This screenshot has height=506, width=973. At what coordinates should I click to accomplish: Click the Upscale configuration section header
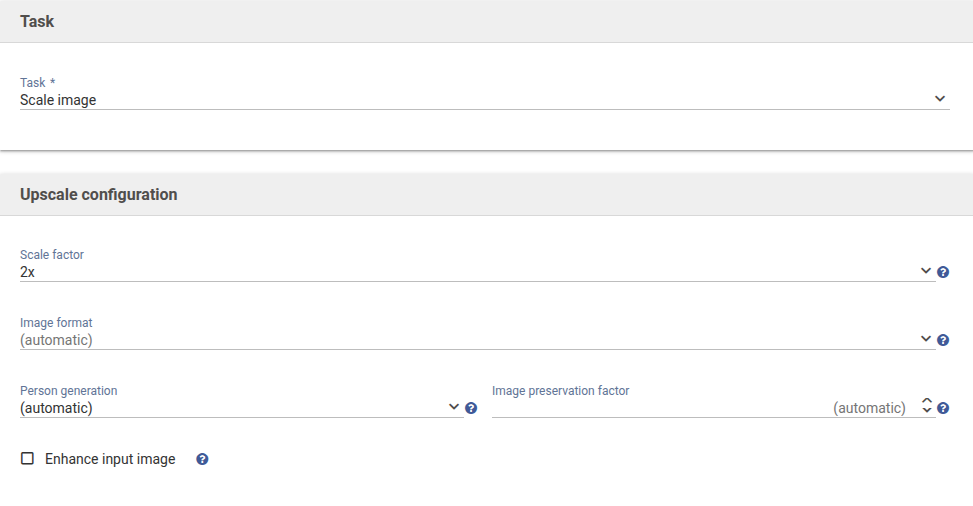click(x=98, y=195)
